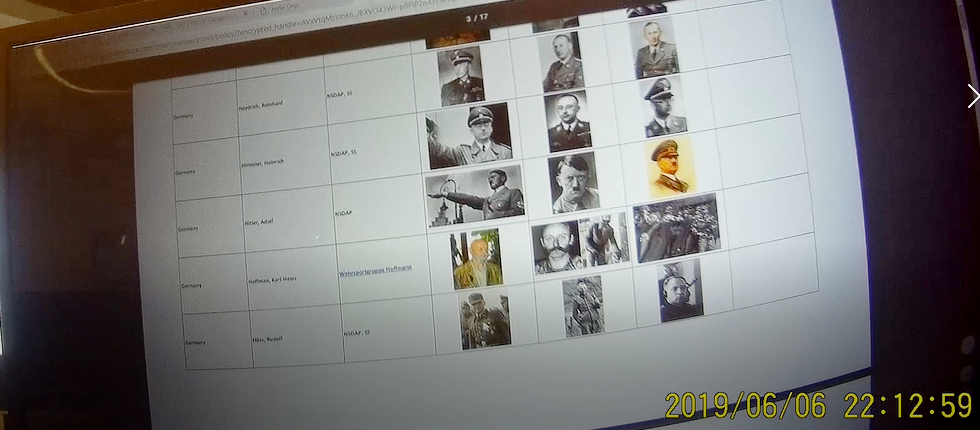Click Germany cell in the Höss row
The width and height of the screenshot is (980, 430).
(217, 339)
